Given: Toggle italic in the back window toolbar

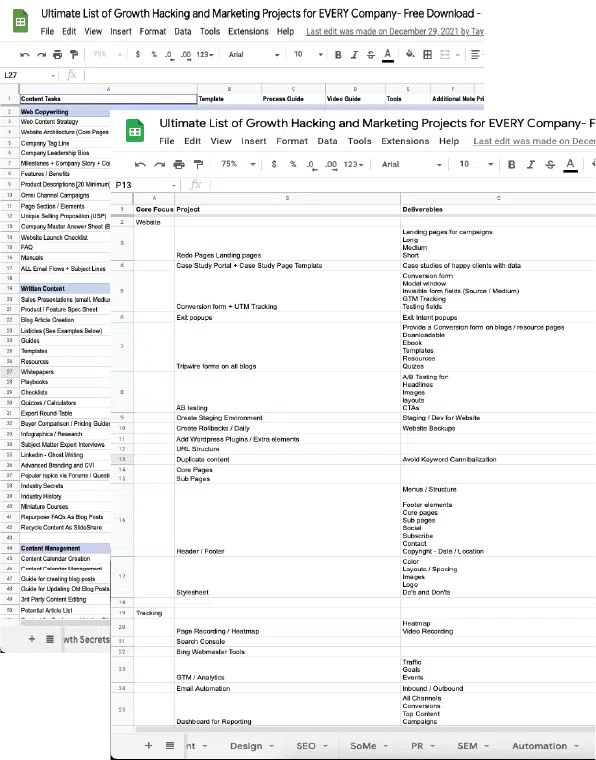Looking at the screenshot, I should point(354,55).
